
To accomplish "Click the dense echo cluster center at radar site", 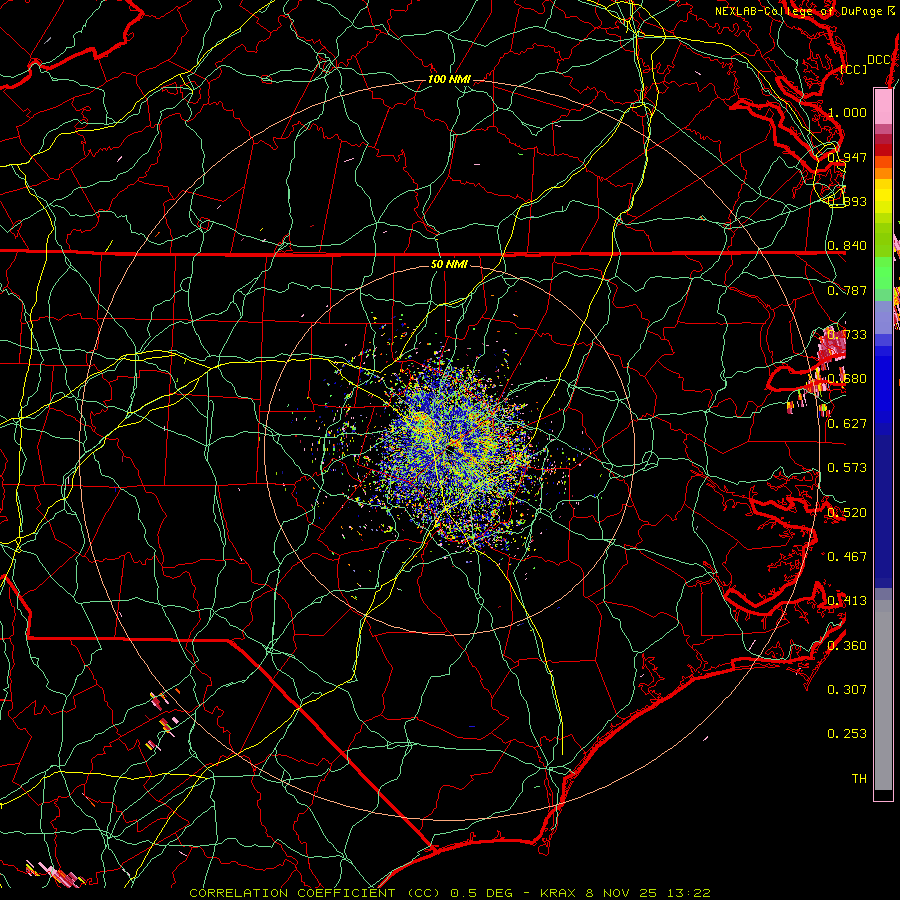I will click(452, 449).
